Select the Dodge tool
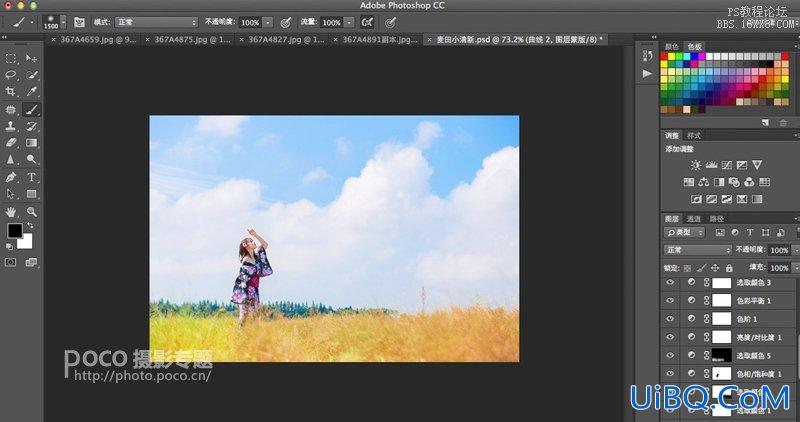The width and height of the screenshot is (800, 422). click(x=32, y=159)
